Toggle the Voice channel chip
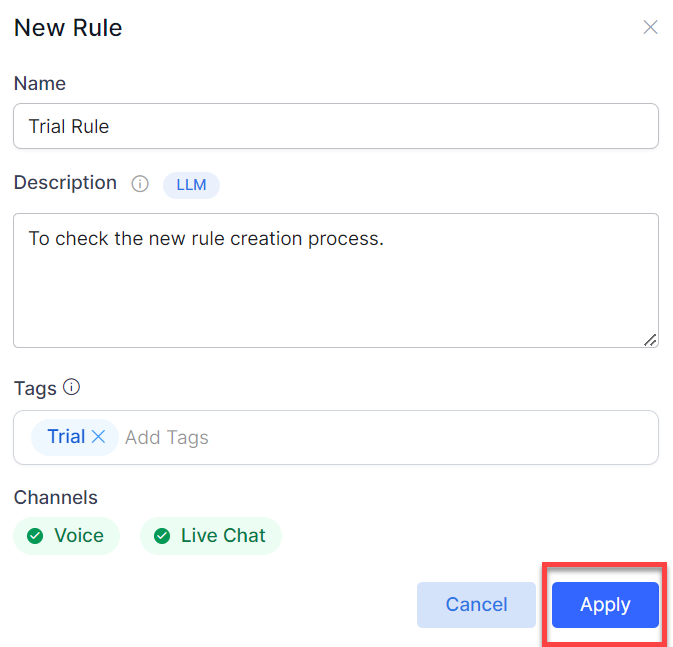Image resolution: width=673 pixels, height=647 pixels. point(67,536)
